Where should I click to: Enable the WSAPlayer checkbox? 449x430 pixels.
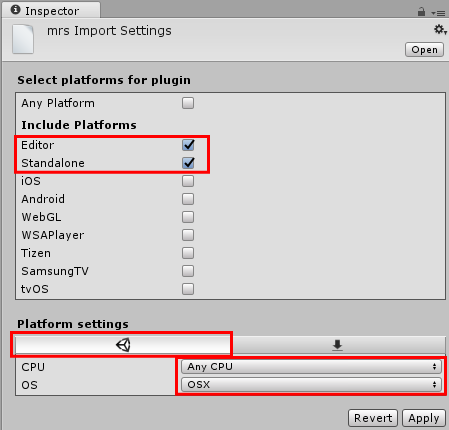(x=188, y=235)
